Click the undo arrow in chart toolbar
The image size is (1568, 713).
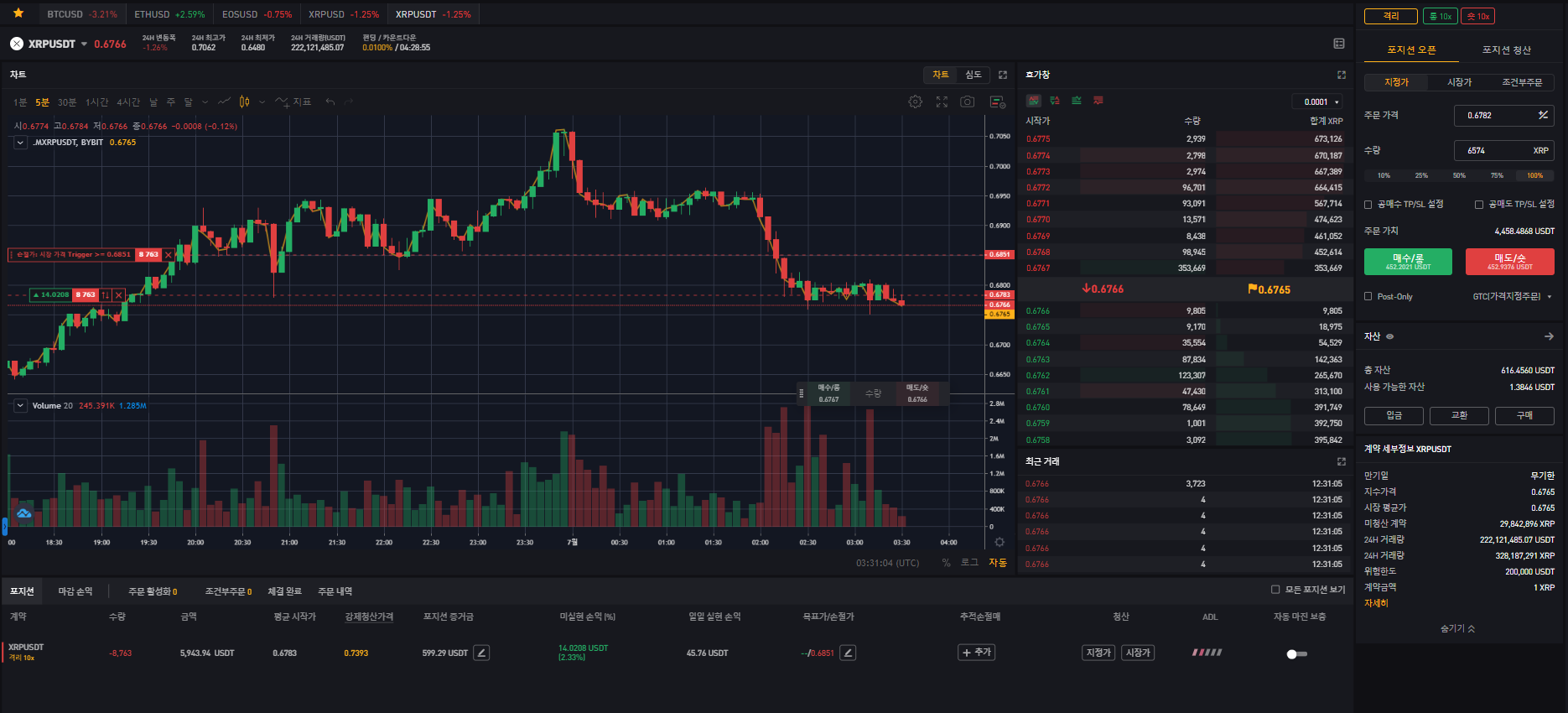coord(330,101)
